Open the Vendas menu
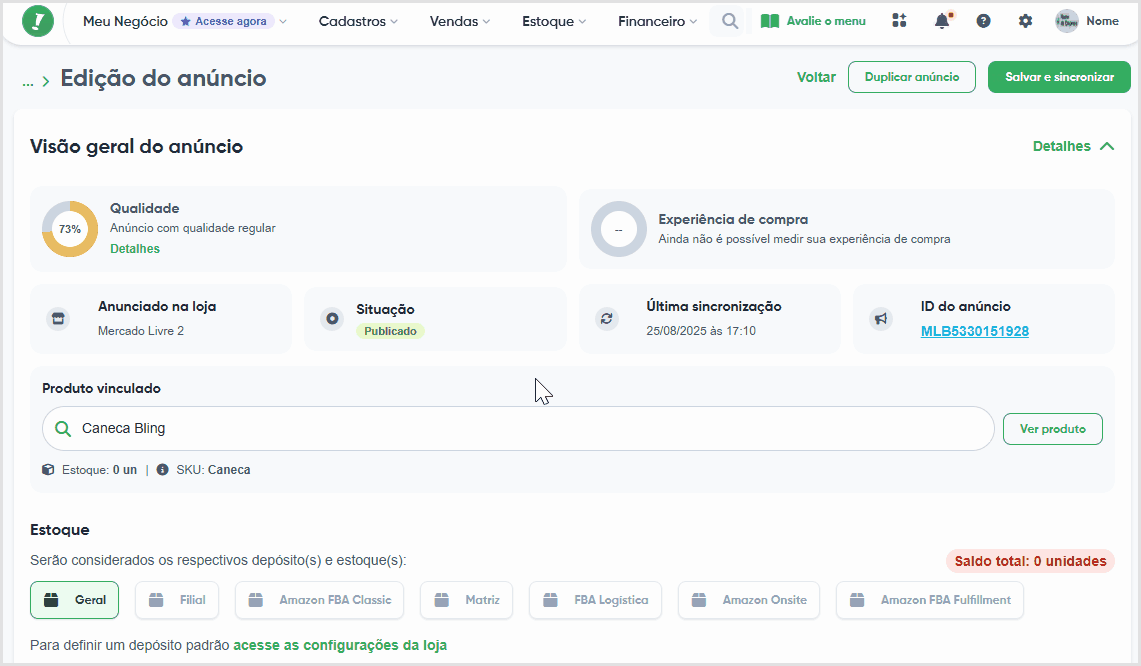The image size is (1141, 666). [460, 21]
